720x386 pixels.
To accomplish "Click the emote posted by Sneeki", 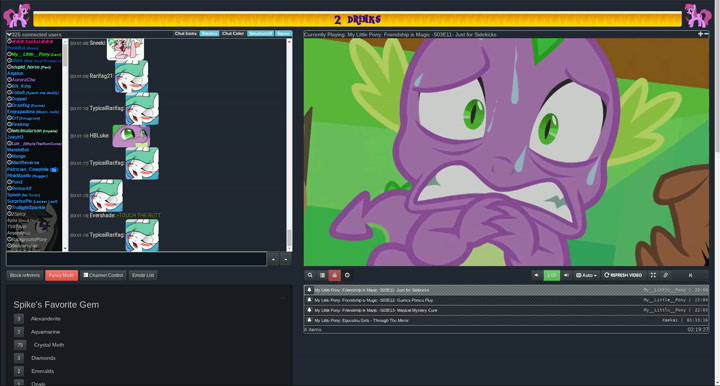I will pos(125,49).
